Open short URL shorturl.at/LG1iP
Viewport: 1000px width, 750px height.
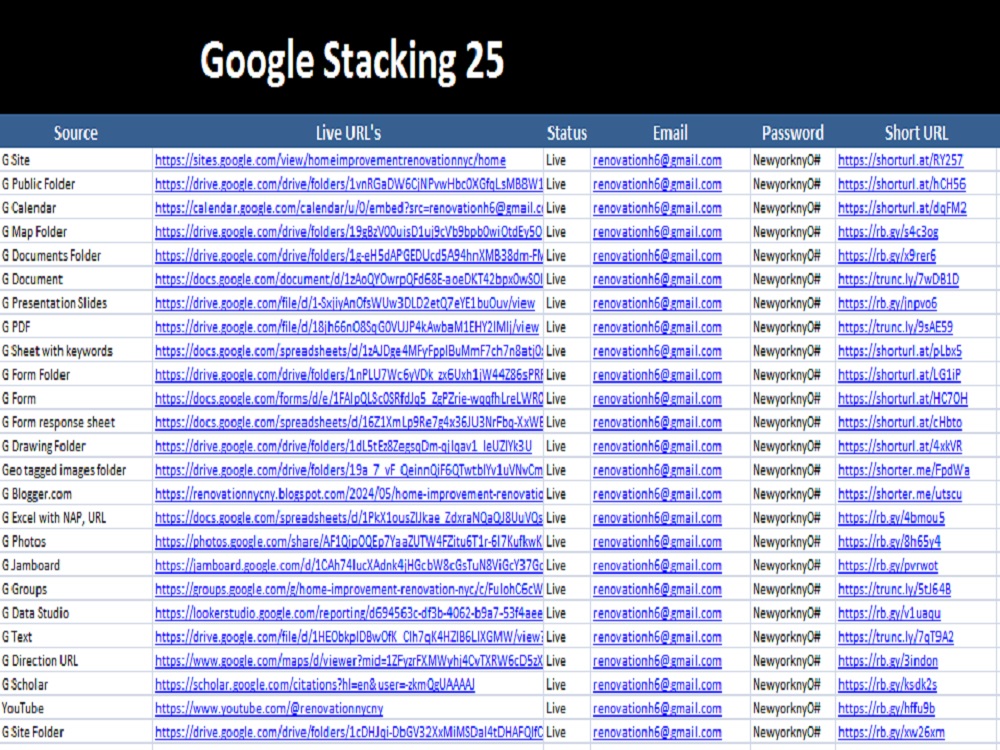coord(899,374)
